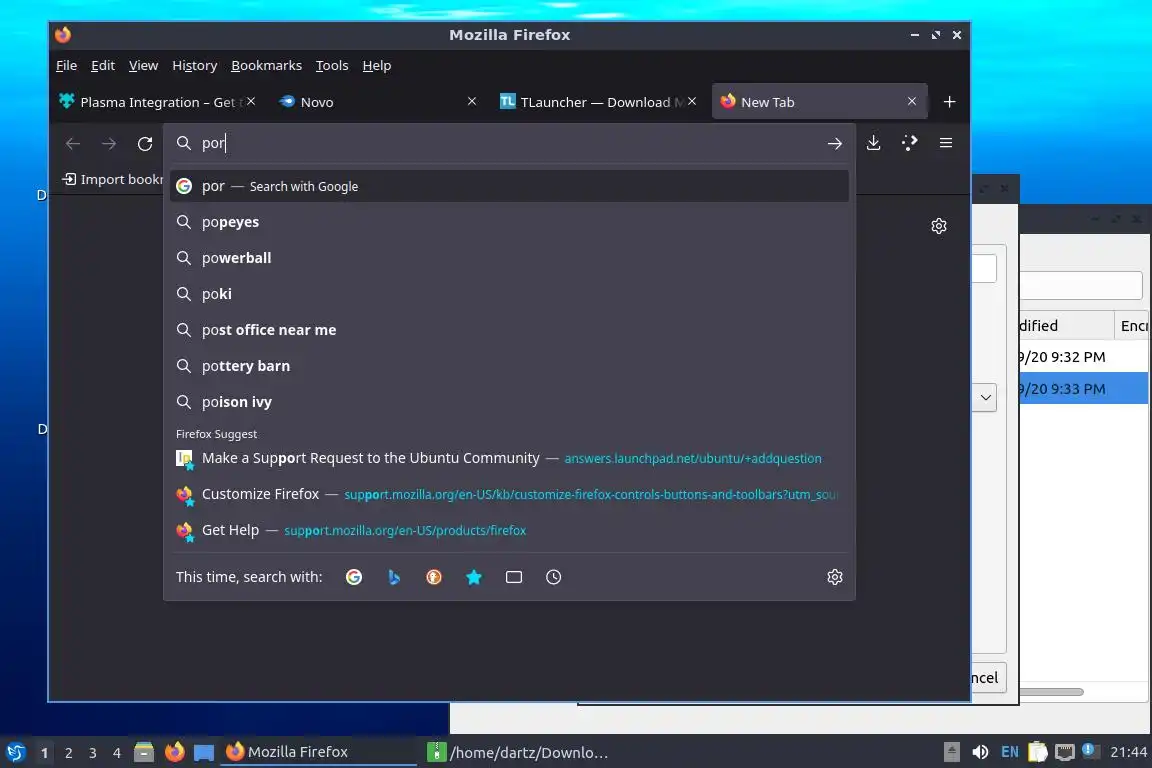Image resolution: width=1152 pixels, height=768 pixels.
Task: Activate /home/dartz/Downlo... taskbar window
Action: (519, 752)
